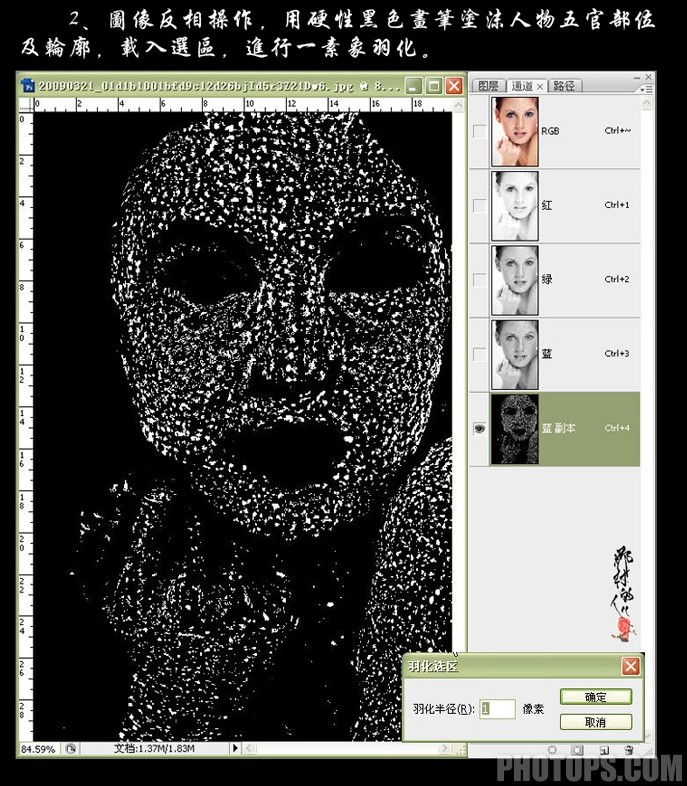Image resolution: width=687 pixels, height=786 pixels.
Task: Create new channel icon at panel bottom
Action: point(604,750)
